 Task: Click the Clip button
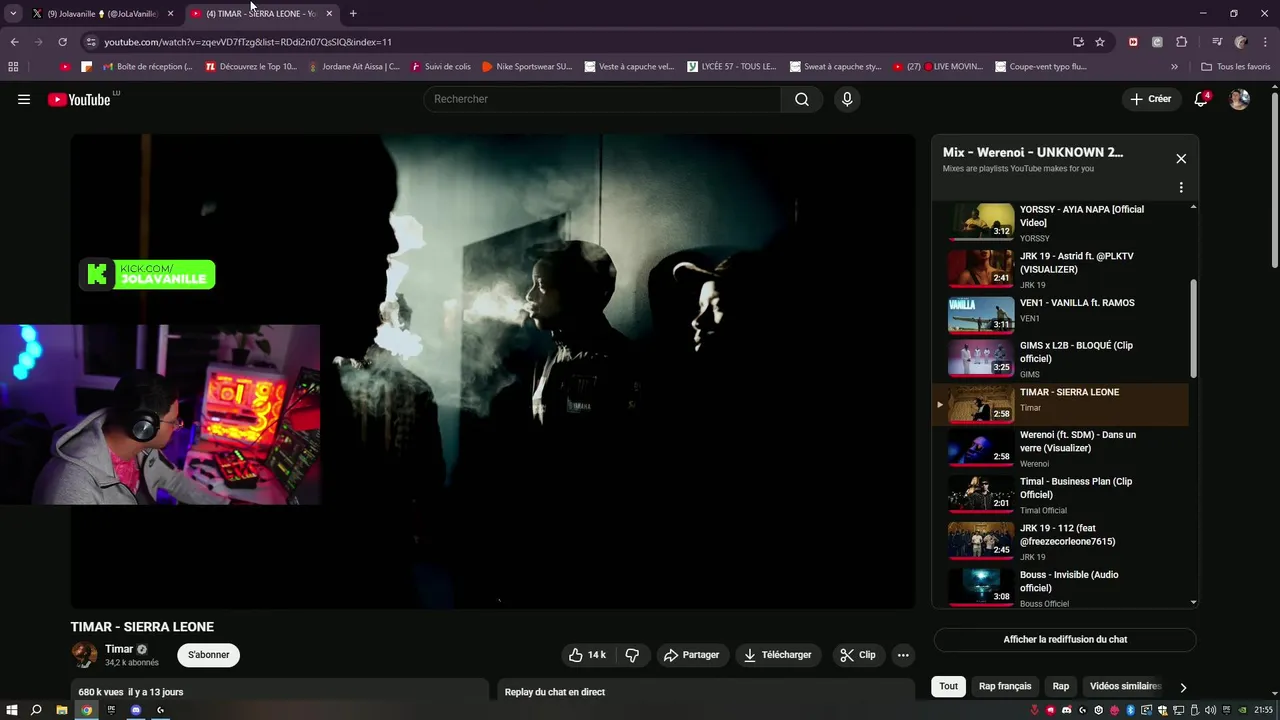858,655
